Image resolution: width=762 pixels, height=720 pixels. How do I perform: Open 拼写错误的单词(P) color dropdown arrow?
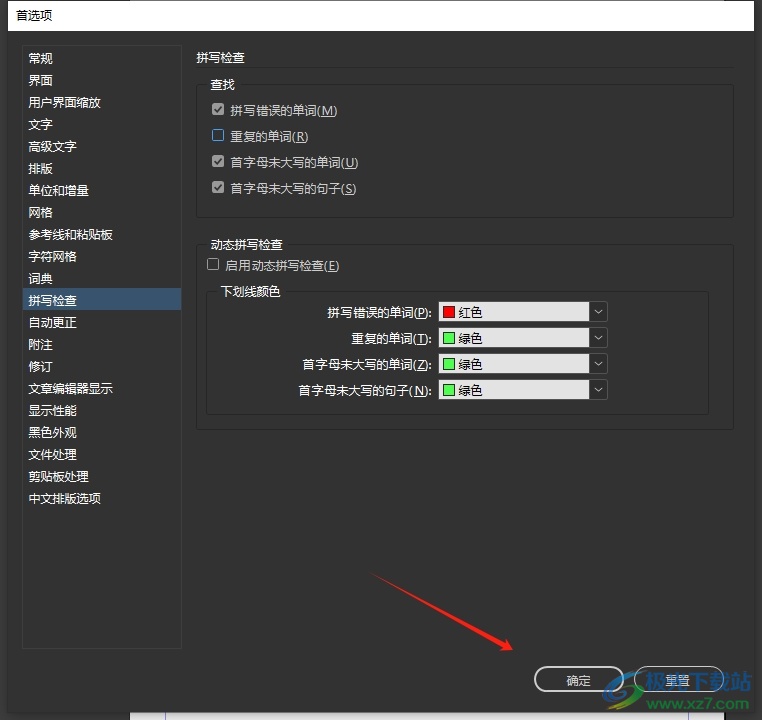coord(598,312)
